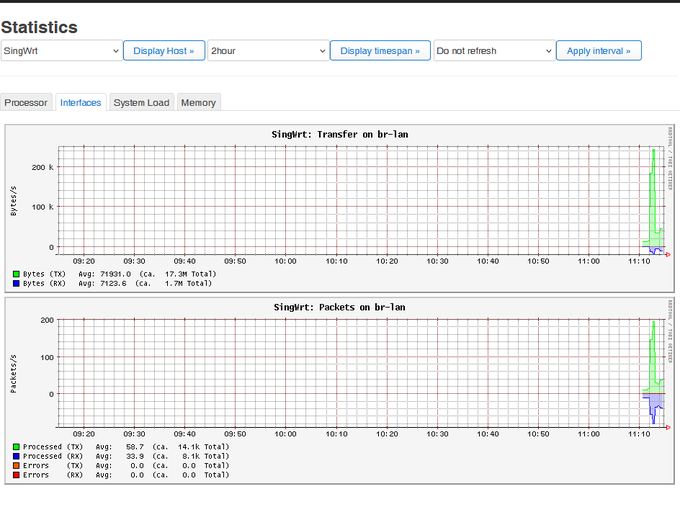Image resolution: width=680 pixels, height=507 pixels.
Task: Click Processed (TX) average 58.7
Action: pyautogui.click(x=135, y=447)
